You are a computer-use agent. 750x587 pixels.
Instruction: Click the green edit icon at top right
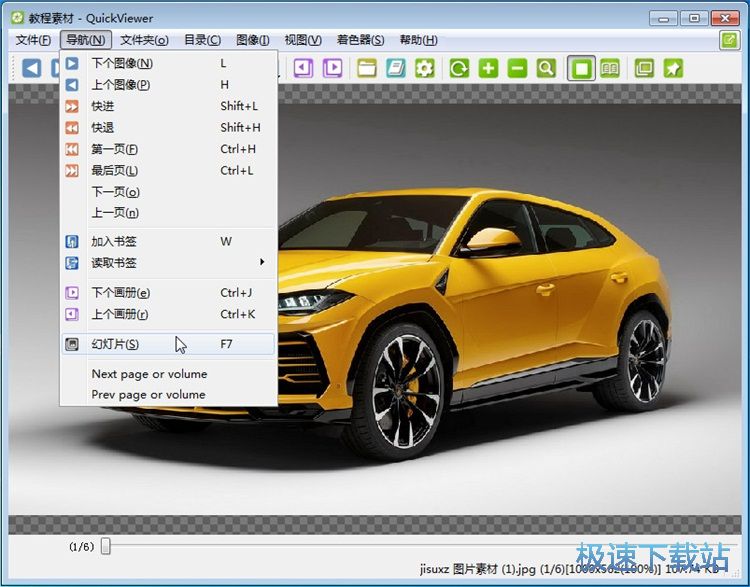coord(729,40)
